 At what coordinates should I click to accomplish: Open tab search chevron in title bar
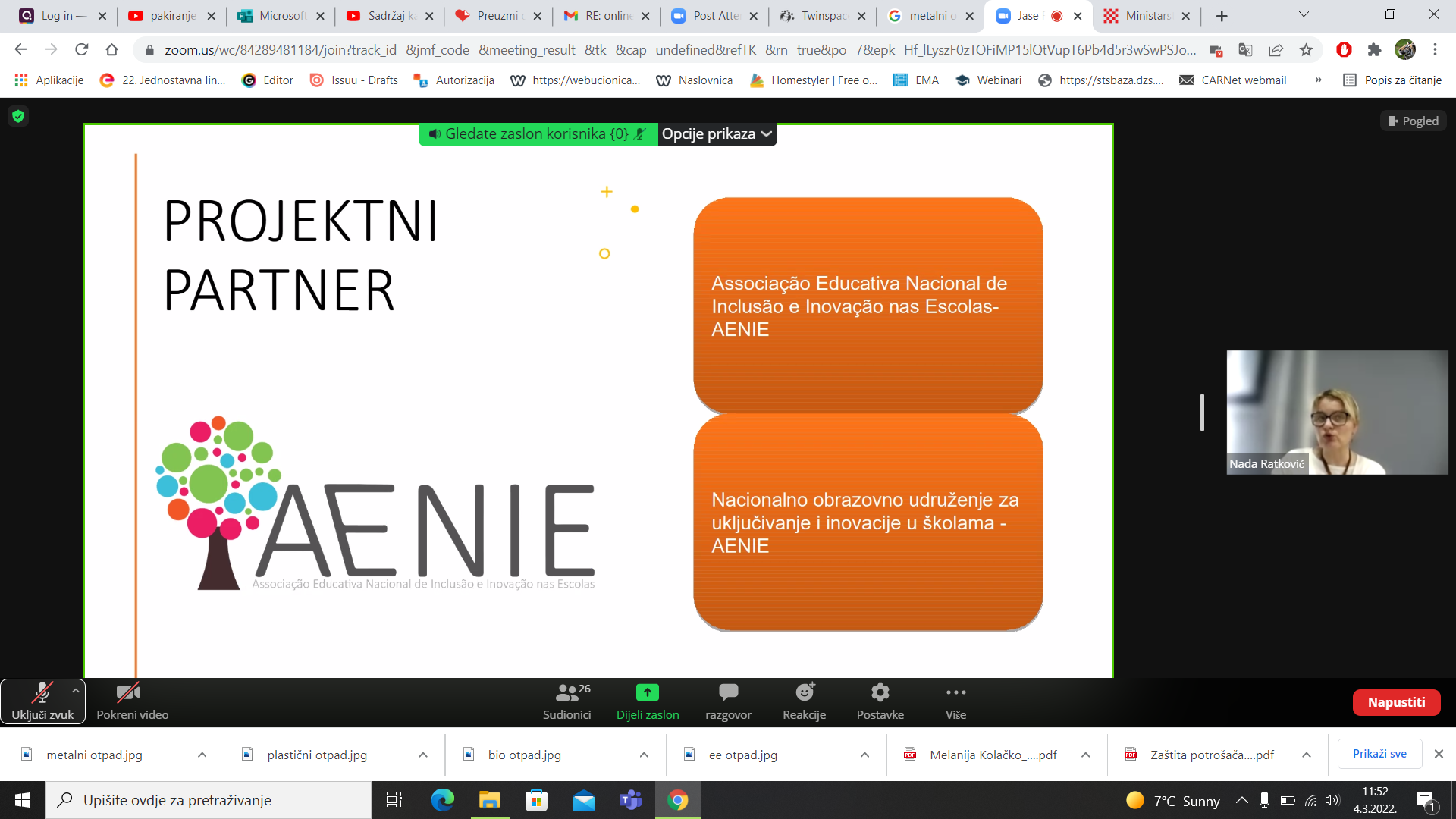(x=1304, y=14)
